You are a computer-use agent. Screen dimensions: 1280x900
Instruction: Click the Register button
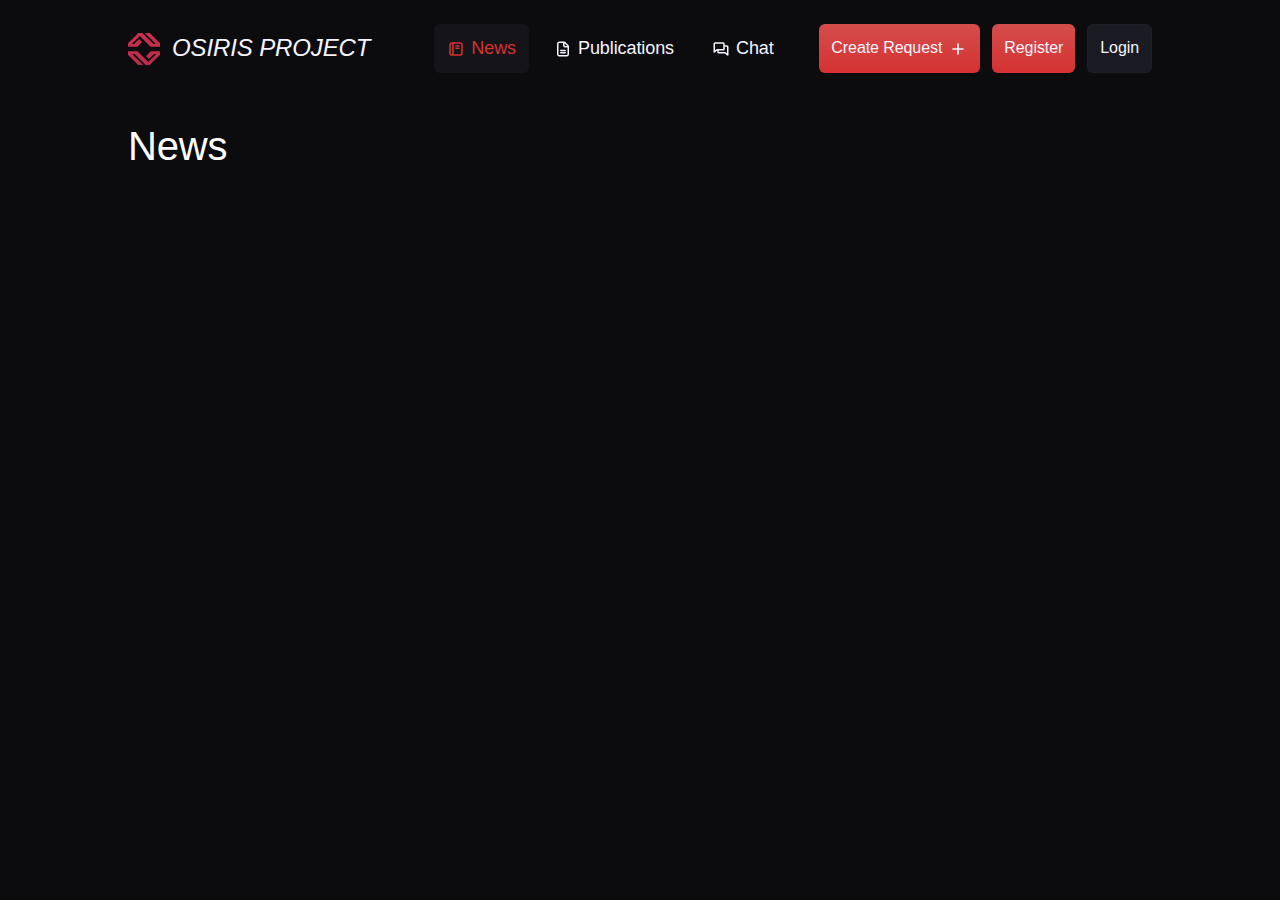tap(1033, 48)
